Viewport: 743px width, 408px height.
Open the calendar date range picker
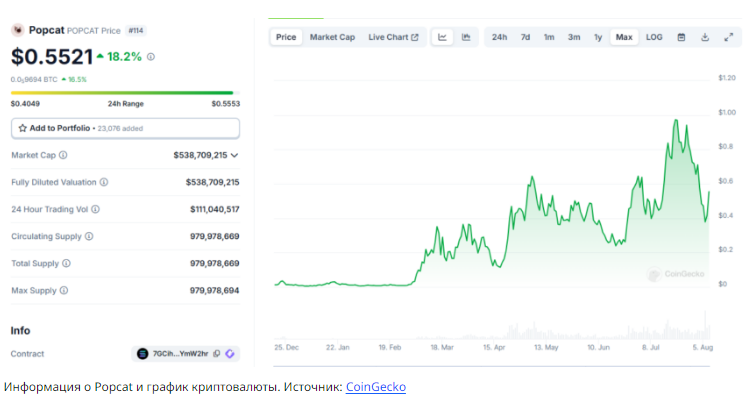click(x=681, y=37)
